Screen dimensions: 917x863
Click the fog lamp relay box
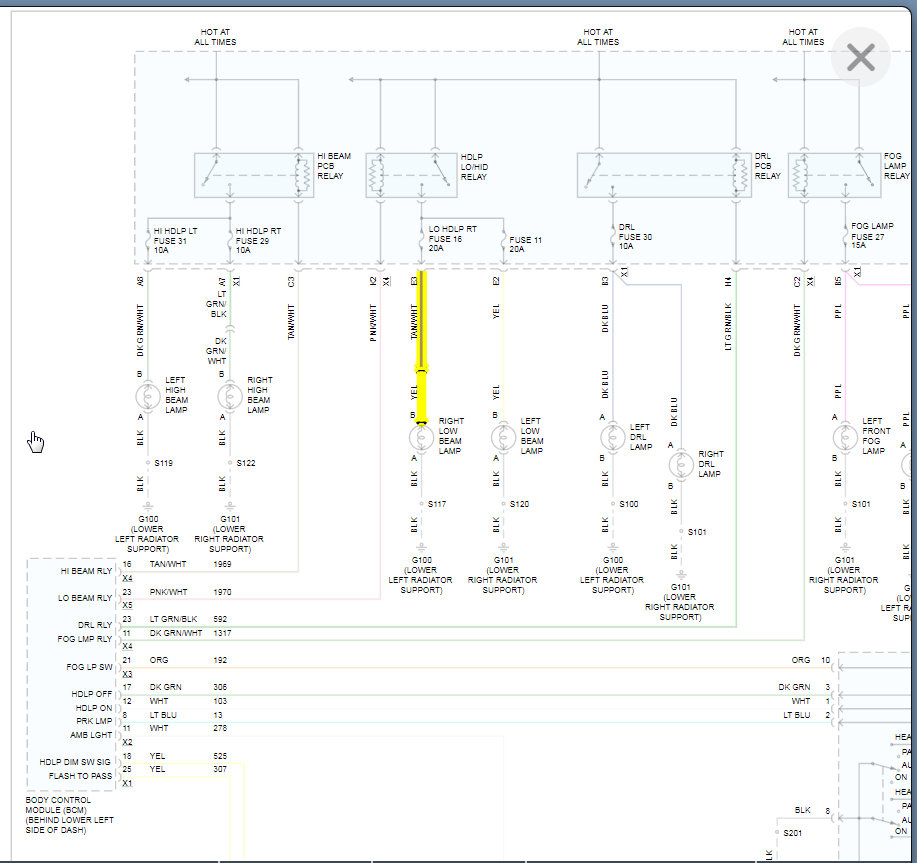coord(835,175)
